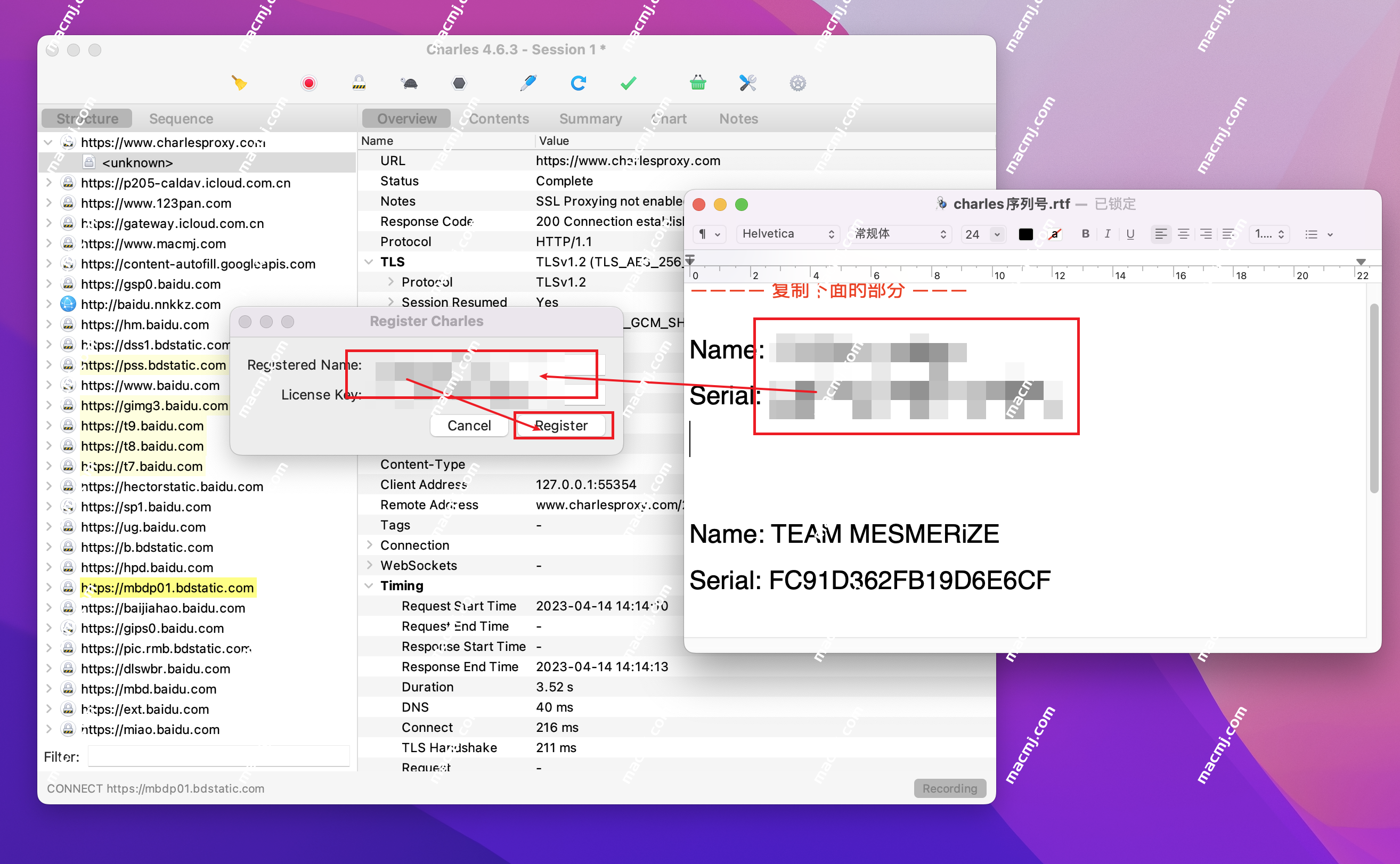
Task: Expand the p205-caldav.icloud.com.cn host
Action: coord(48,183)
